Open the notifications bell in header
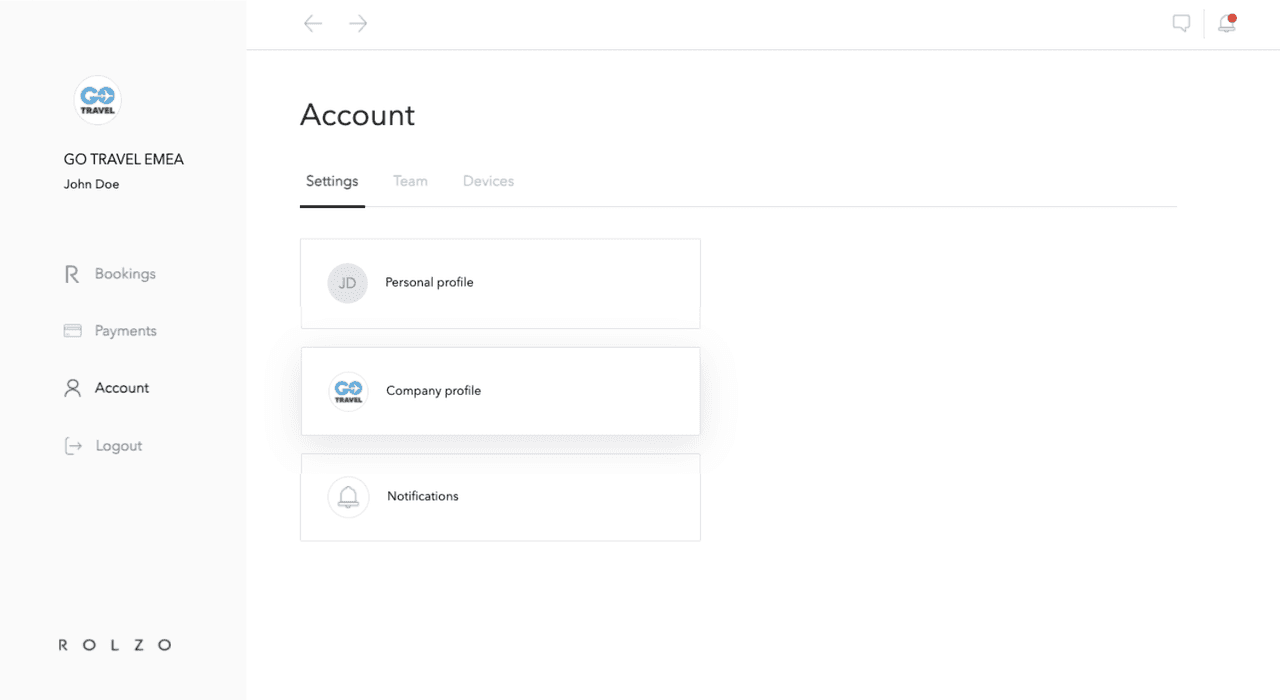The height and width of the screenshot is (700, 1280). [x=1227, y=24]
